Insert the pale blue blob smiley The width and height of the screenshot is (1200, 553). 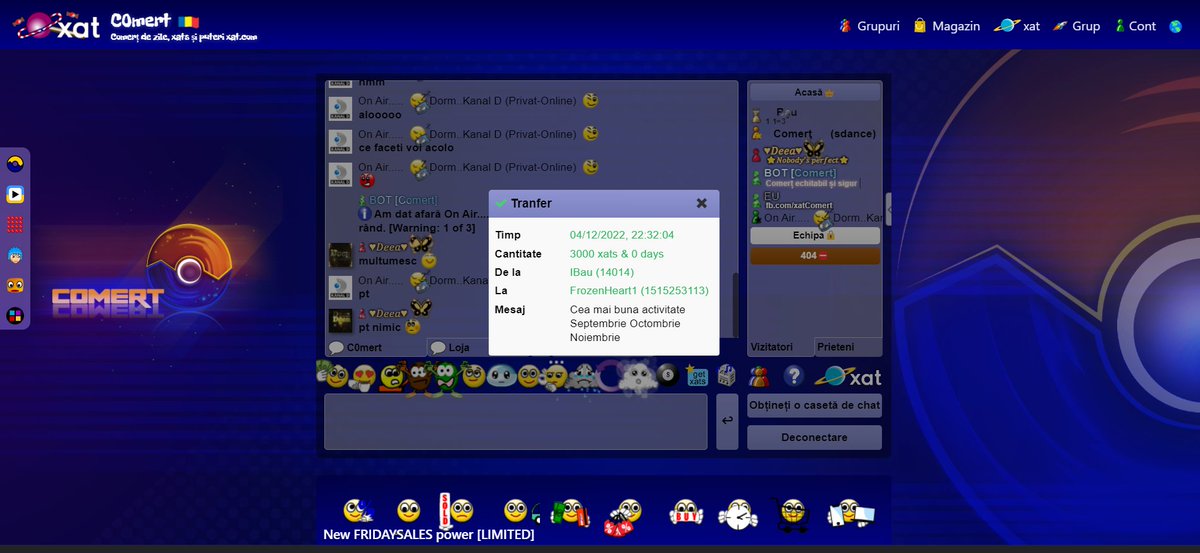pyautogui.click(x=500, y=377)
